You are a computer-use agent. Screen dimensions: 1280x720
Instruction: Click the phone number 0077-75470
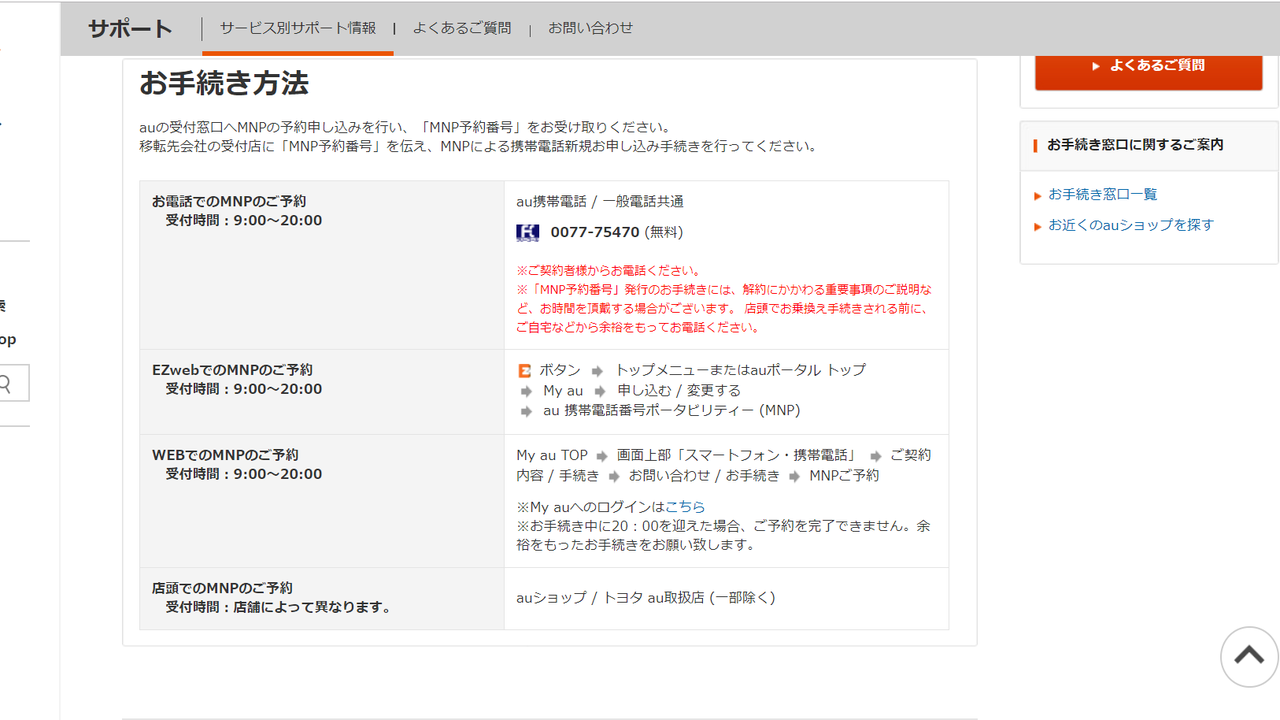coord(595,232)
